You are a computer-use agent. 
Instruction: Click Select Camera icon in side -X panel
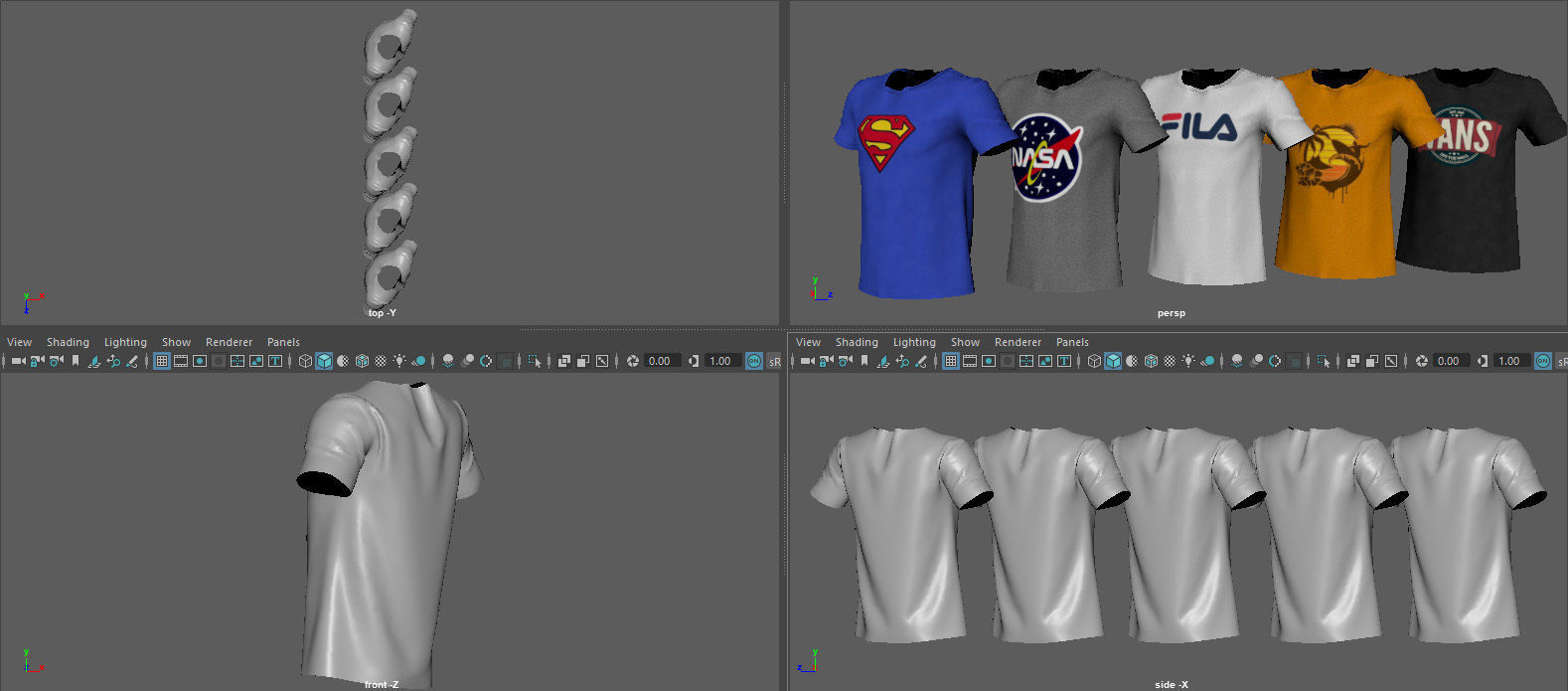(807, 361)
